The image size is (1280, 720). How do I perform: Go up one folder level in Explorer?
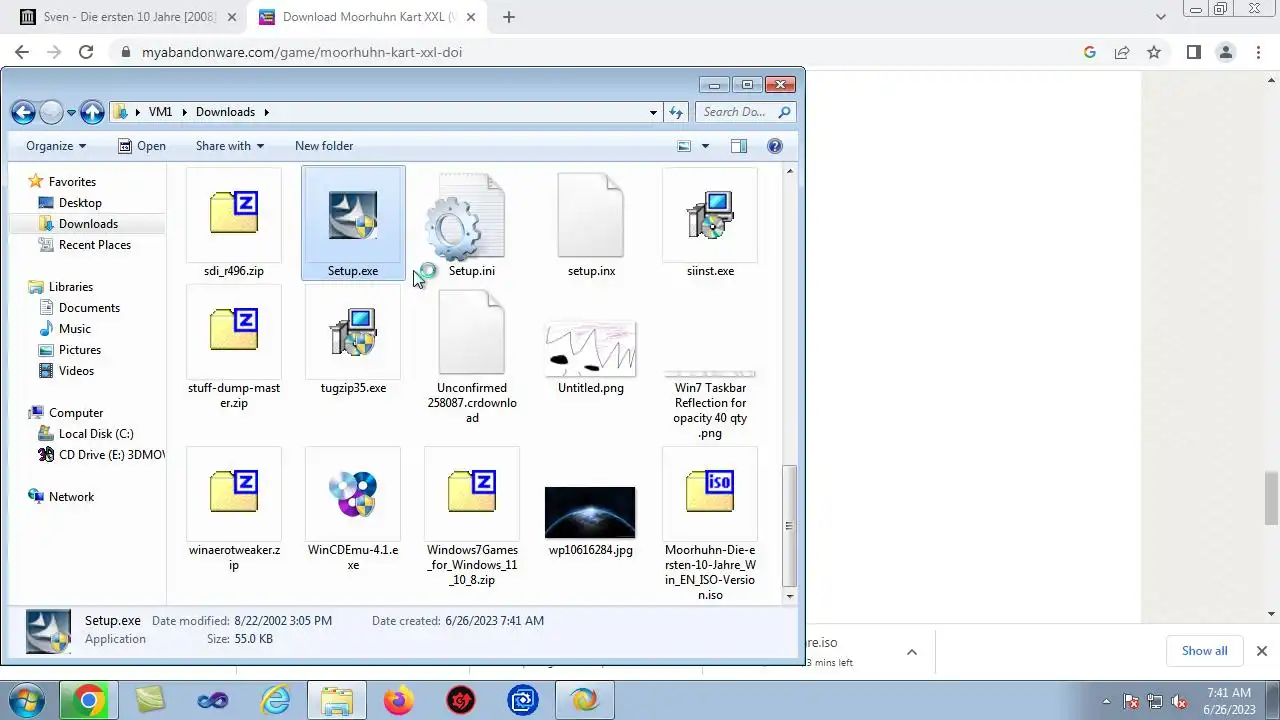92,112
